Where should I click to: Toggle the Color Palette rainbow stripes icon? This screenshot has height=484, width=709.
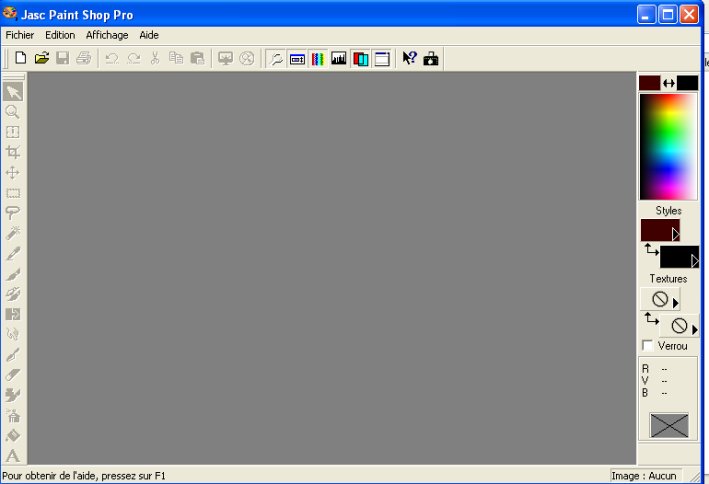click(318, 59)
